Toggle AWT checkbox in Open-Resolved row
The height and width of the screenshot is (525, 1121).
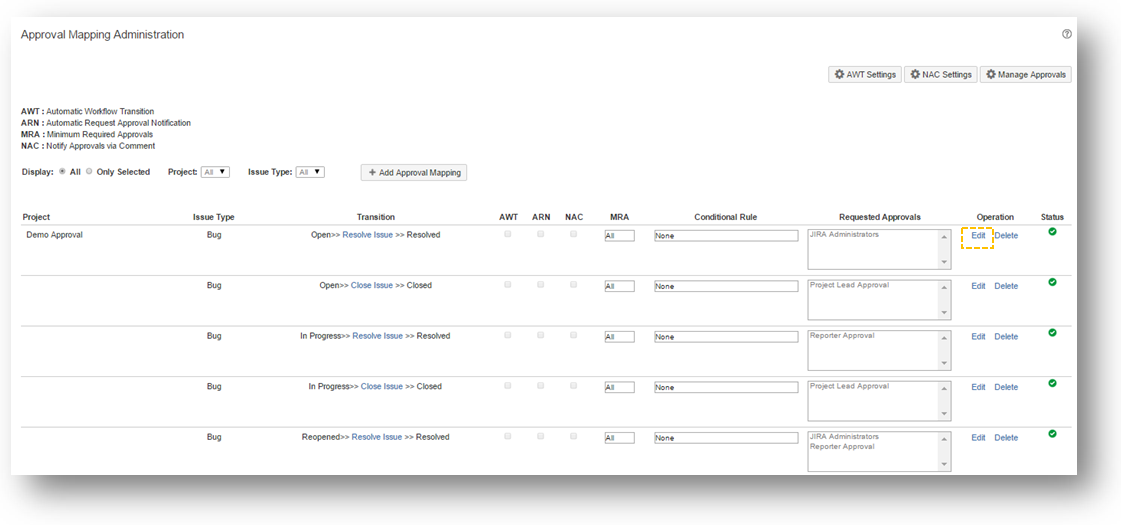508,234
